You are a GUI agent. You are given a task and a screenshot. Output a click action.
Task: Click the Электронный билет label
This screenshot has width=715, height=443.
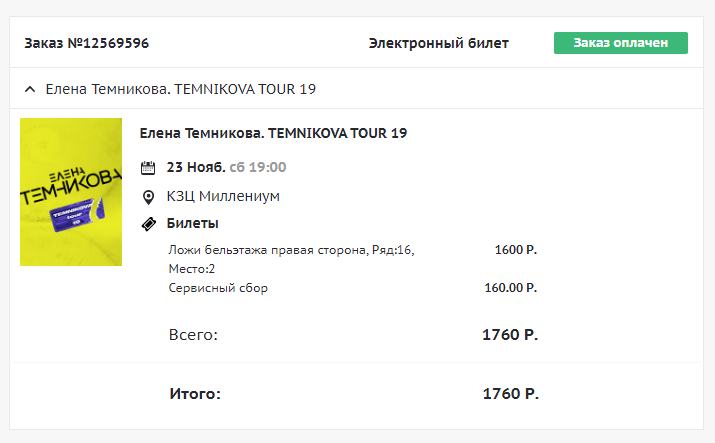tap(438, 43)
